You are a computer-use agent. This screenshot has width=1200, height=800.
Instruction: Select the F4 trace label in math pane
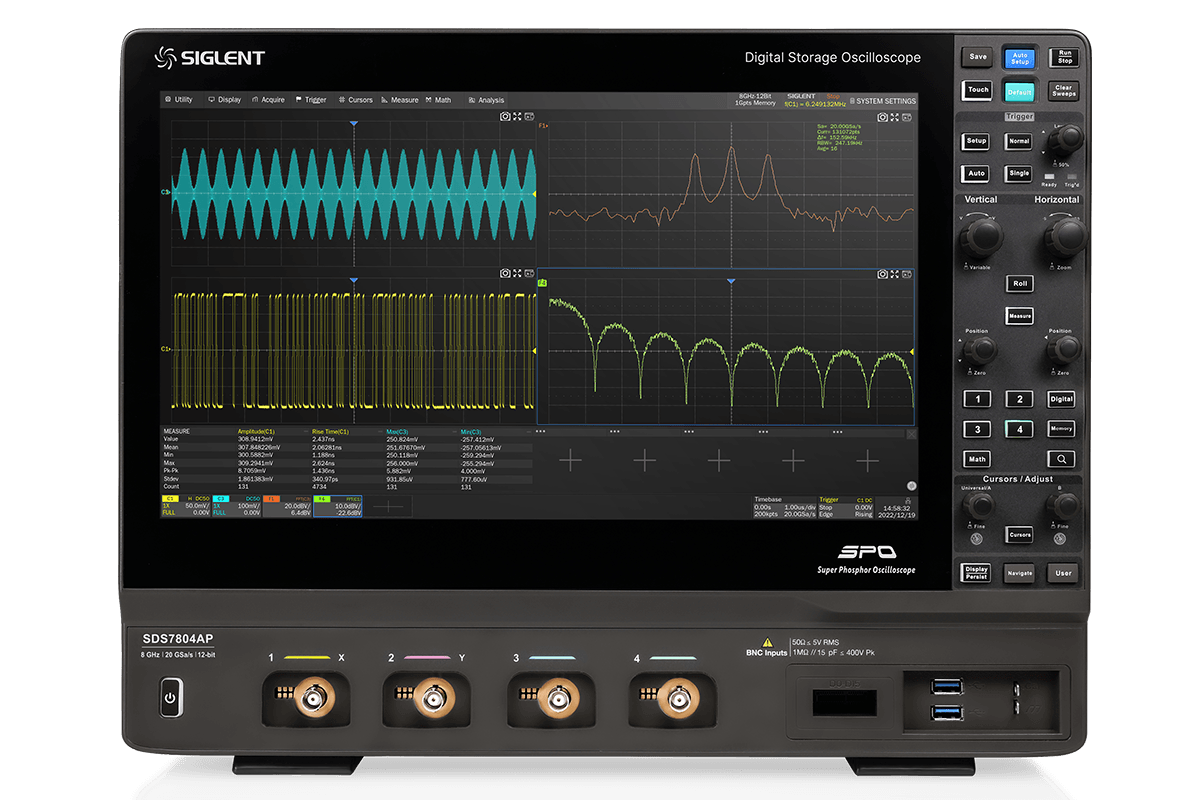pyautogui.click(x=543, y=283)
